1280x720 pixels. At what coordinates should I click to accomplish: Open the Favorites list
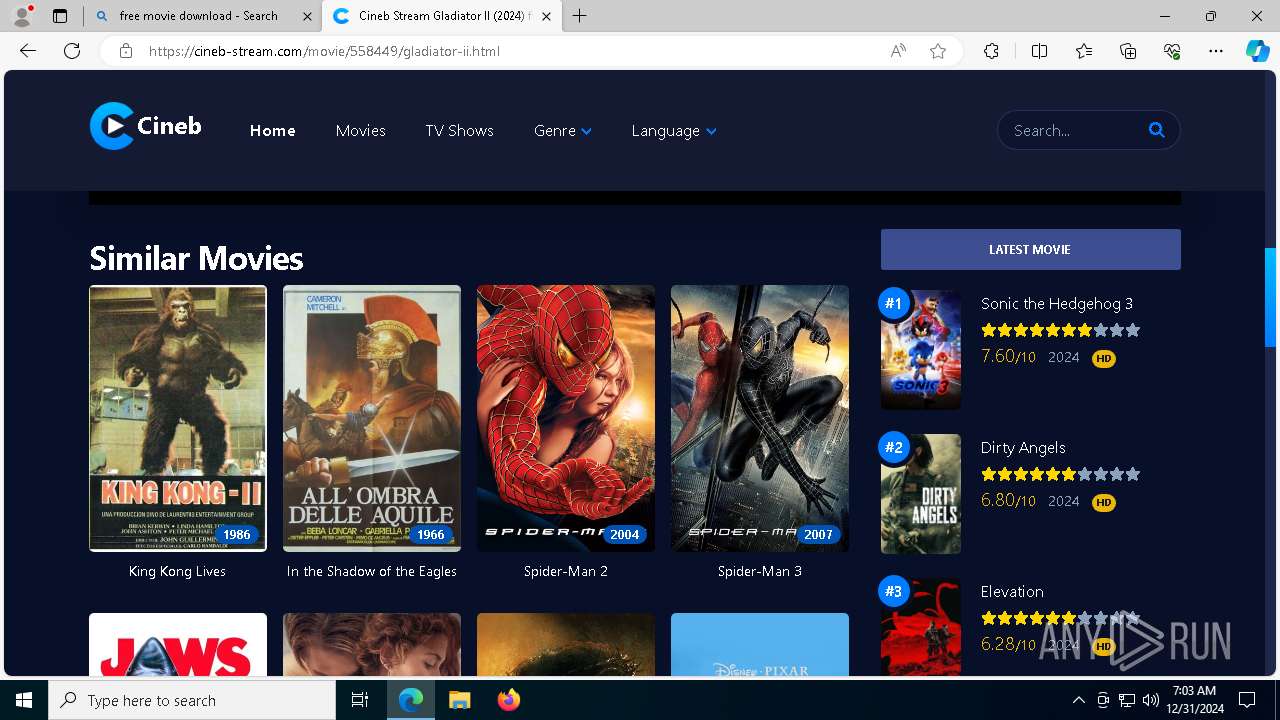coord(1084,51)
